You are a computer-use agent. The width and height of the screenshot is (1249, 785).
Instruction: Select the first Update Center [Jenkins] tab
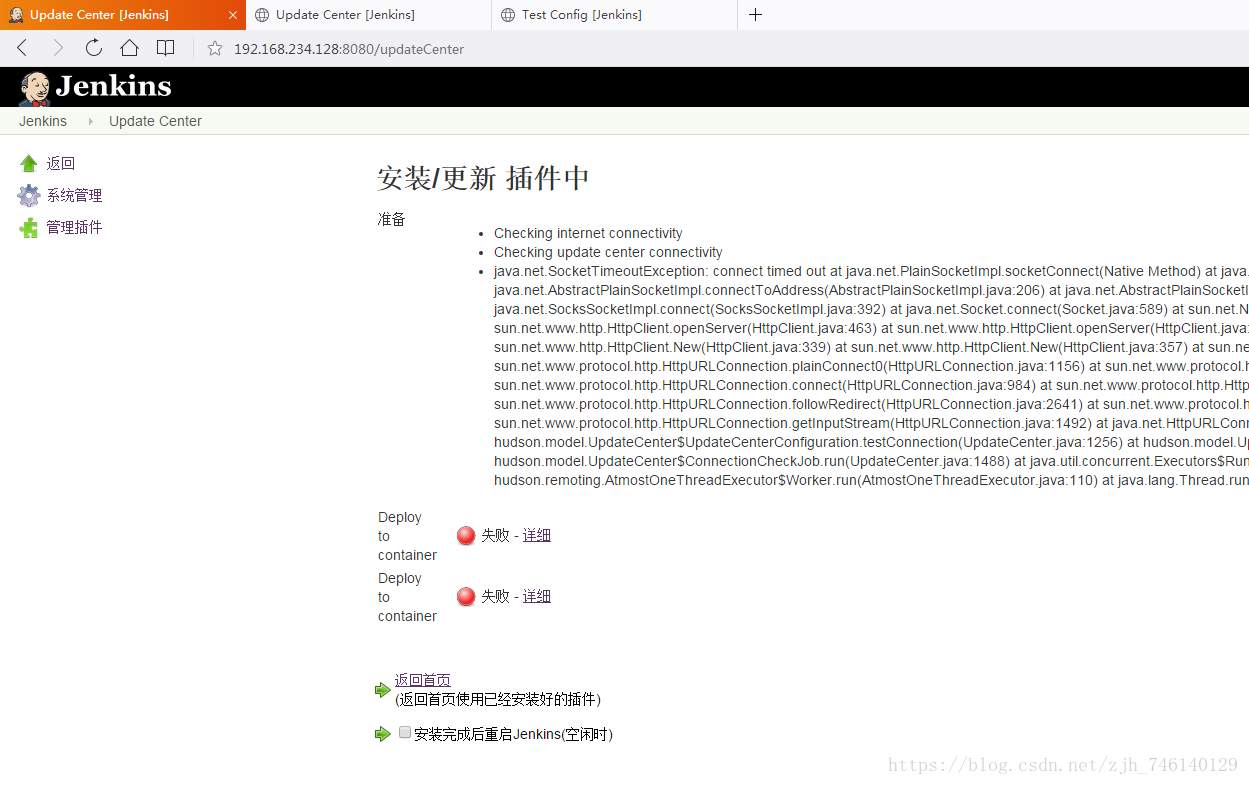click(122, 15)
